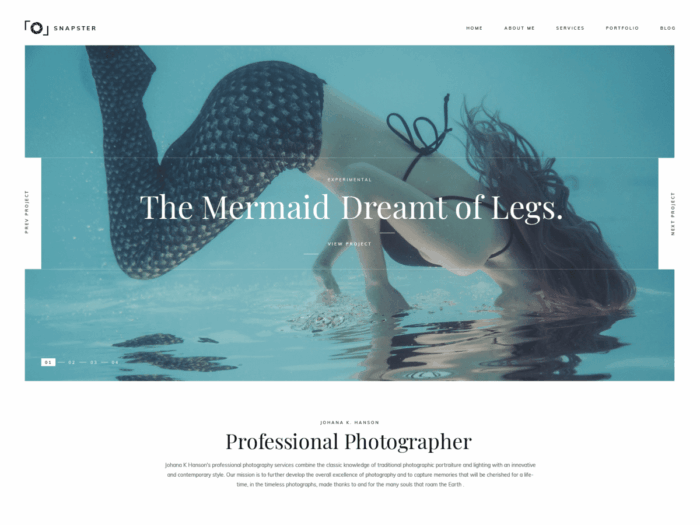This screenshot has width=700, height=525.
Task: Click the Experimental category label
Action: click(350, 180)
